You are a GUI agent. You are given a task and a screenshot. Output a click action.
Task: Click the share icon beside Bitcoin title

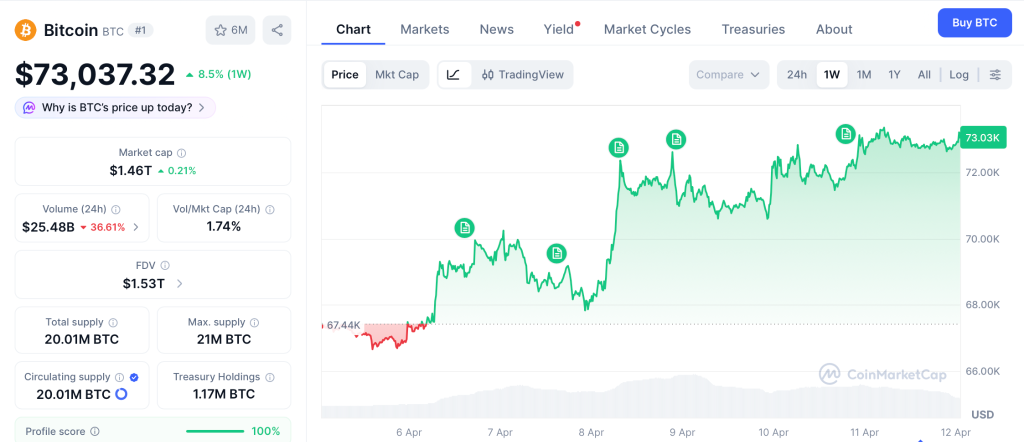pos(277,30)
